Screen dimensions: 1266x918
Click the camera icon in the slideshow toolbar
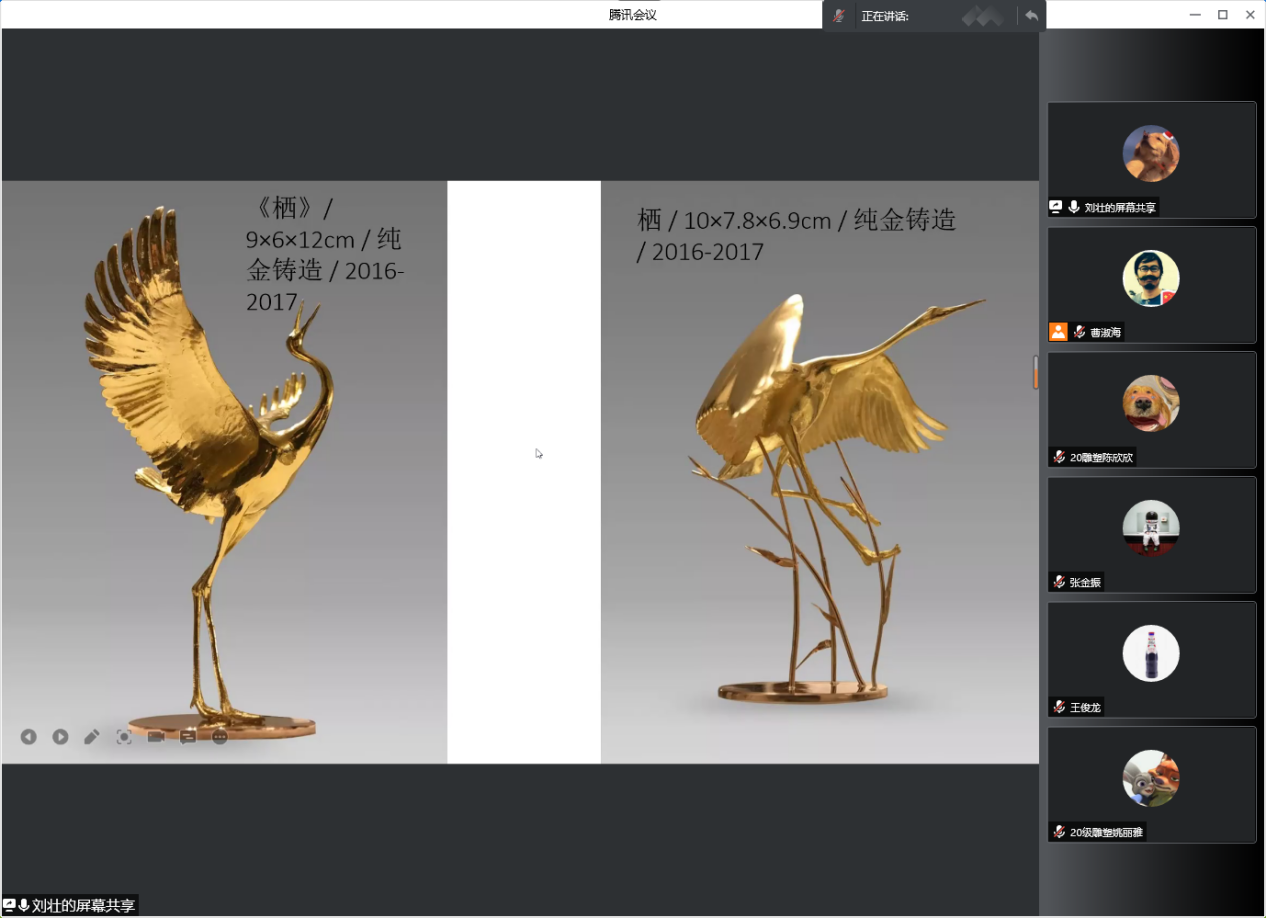[156, 737]
